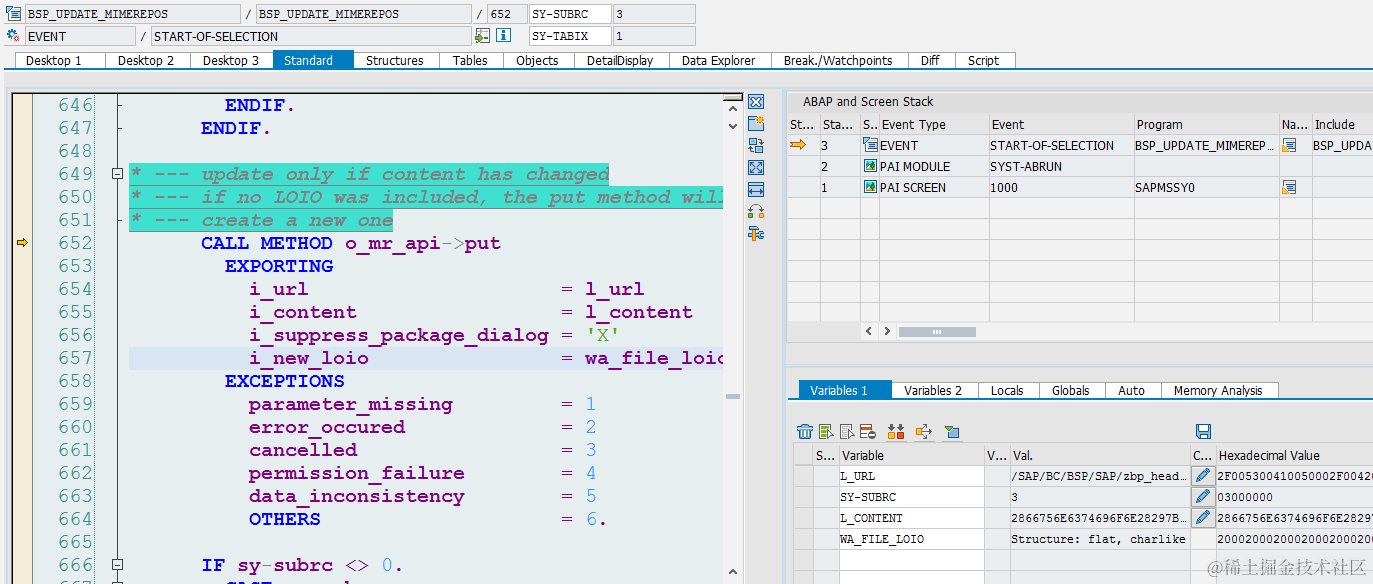Image resolution: width=1373 pixels, height=584 pixels.
Task: Open the DetailDisplay tab
Action: [620, 60]
